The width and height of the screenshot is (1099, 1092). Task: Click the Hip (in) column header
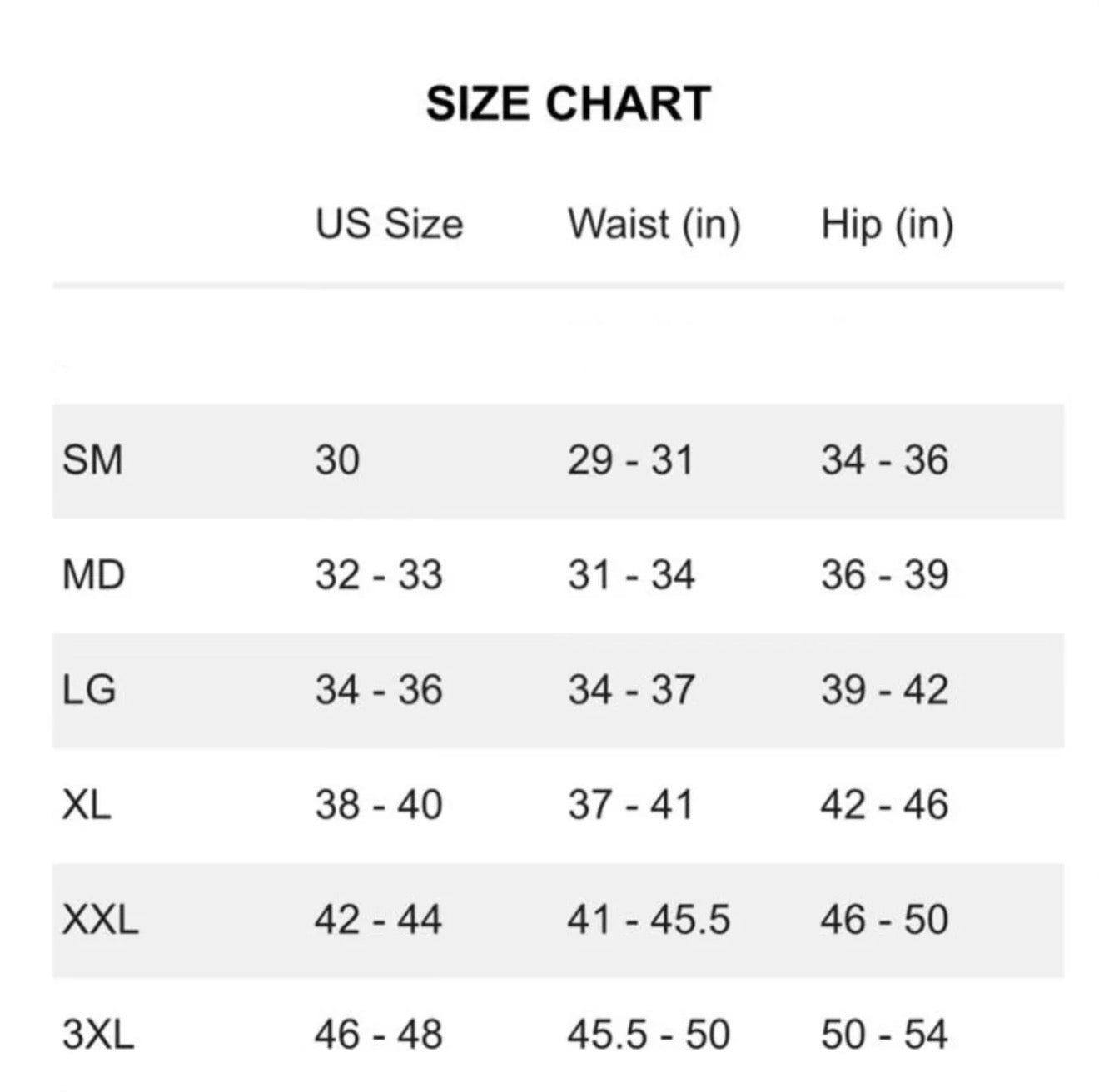click(x=887, y=224)
